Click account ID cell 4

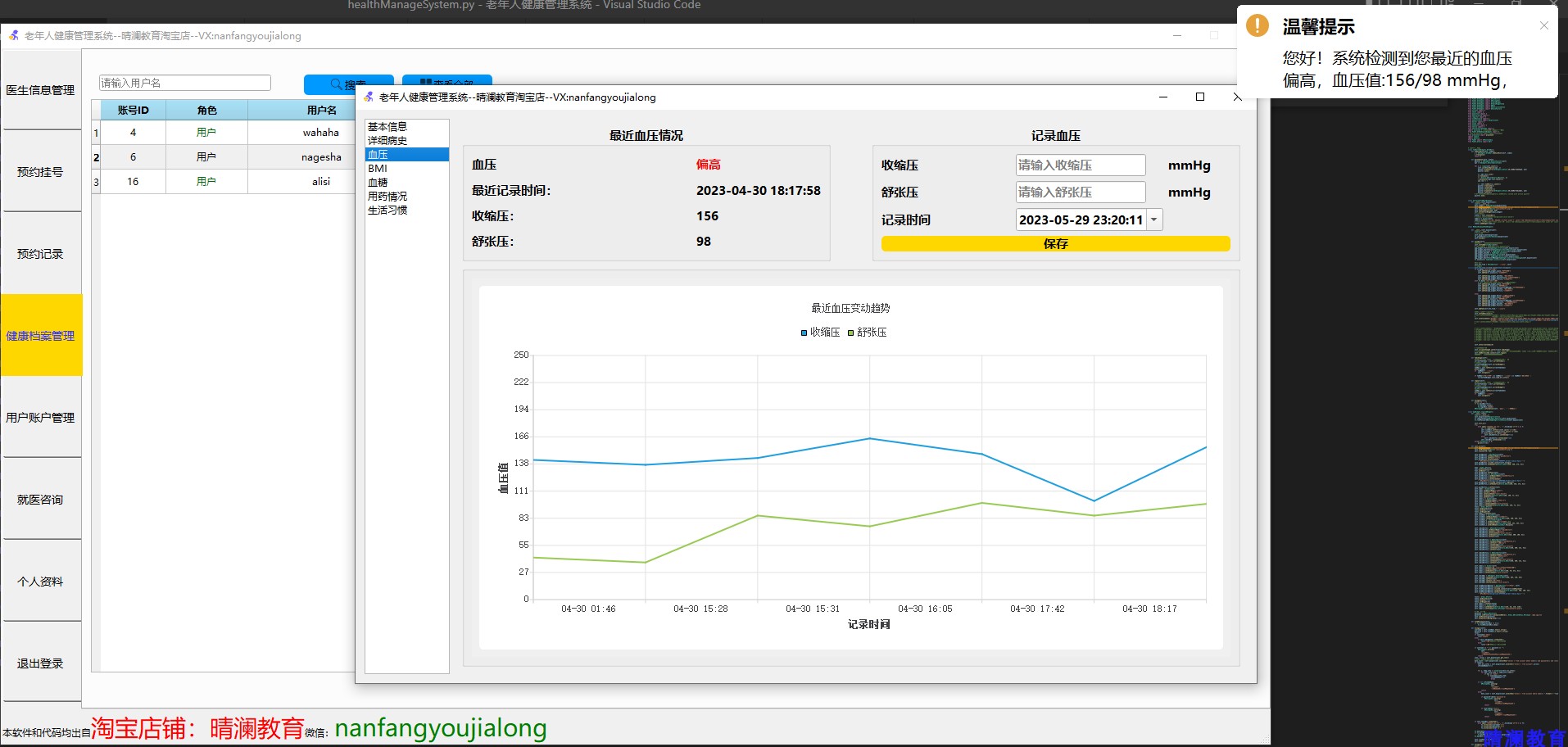pyautogui.click(x=133, y=133)
